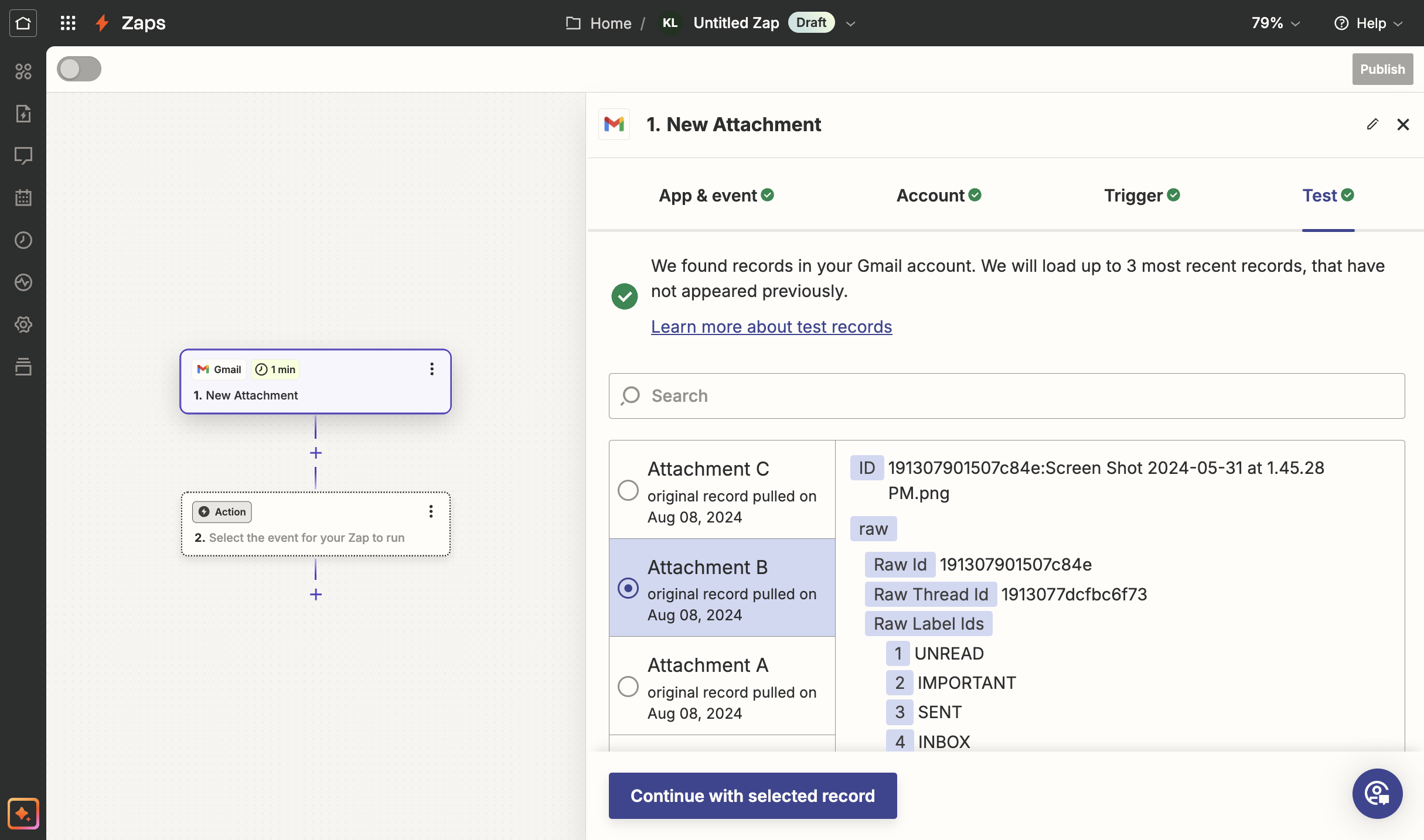Open the sidebar versions stack icon
The width and height of the screenshot is (1424, 840).
[23, 367]
